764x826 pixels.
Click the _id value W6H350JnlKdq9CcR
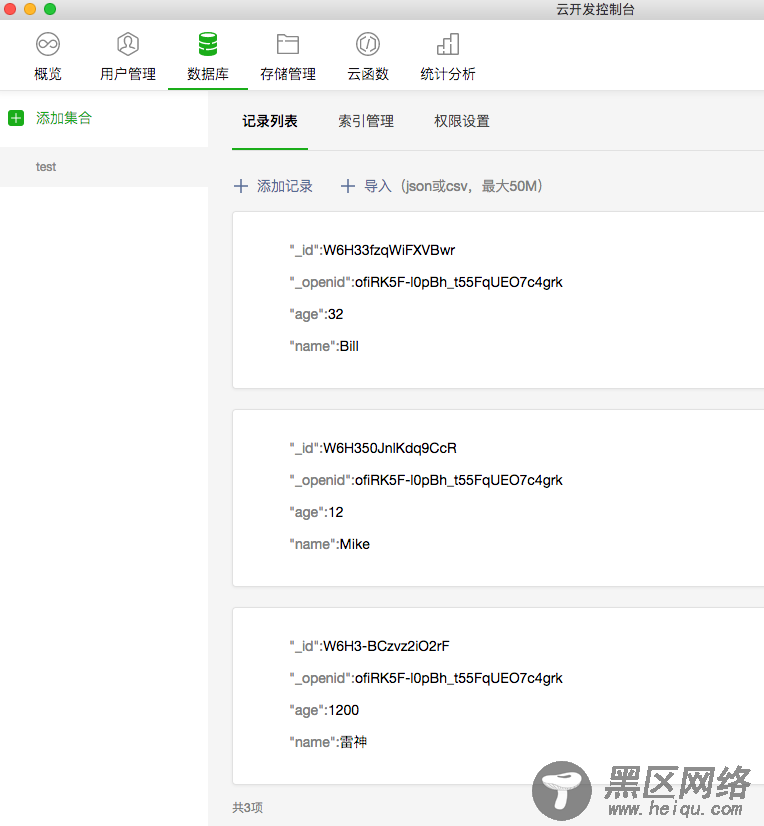(389, 448)
